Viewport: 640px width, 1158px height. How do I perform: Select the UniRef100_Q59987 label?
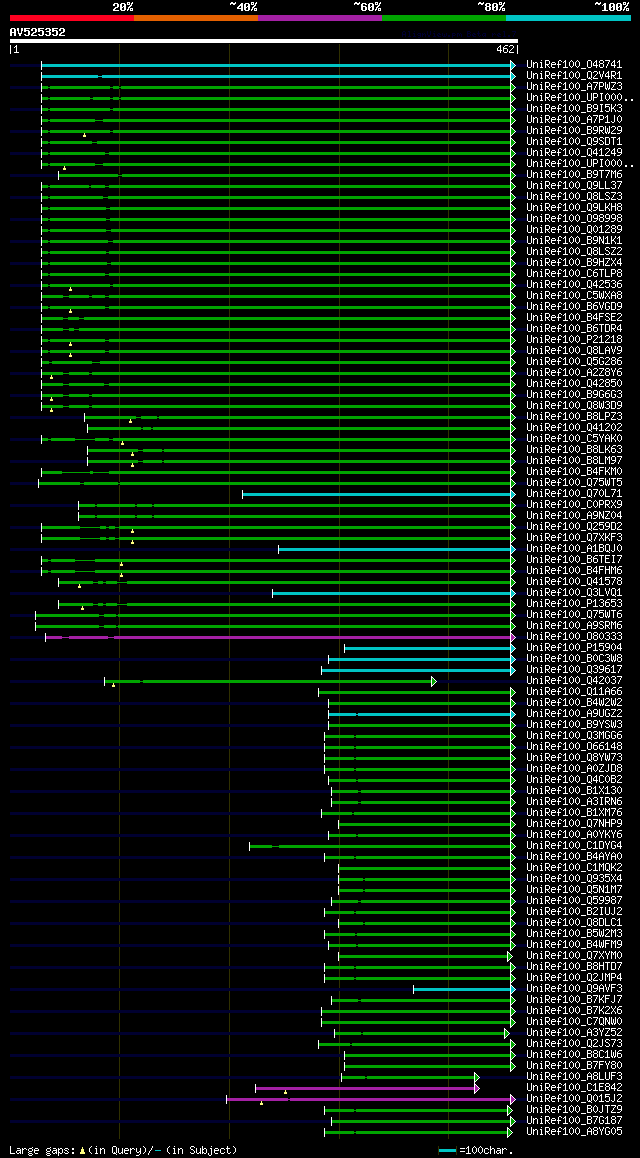(574, 901)
